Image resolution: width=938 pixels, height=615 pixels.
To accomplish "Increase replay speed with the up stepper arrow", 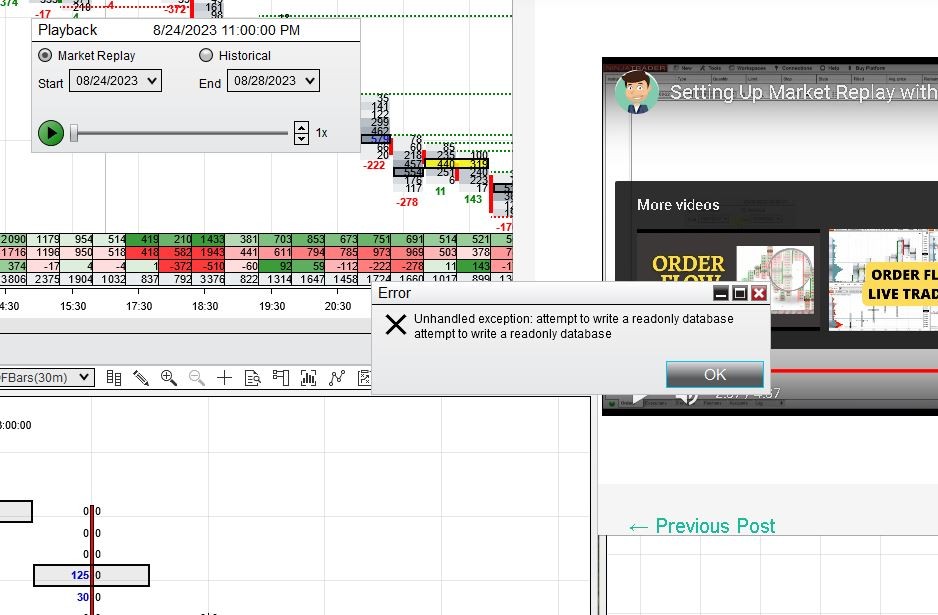I will click(301, 126).
